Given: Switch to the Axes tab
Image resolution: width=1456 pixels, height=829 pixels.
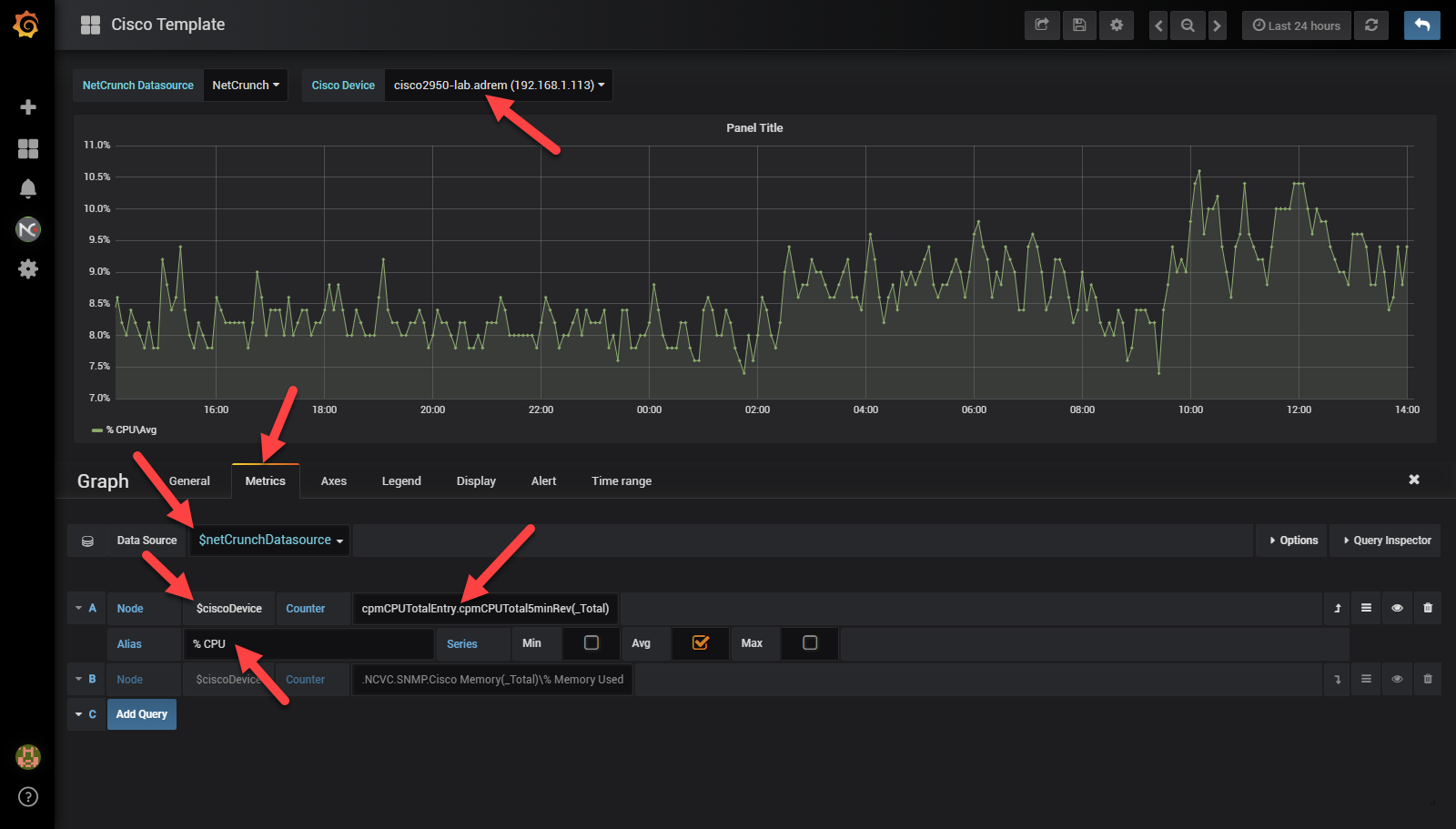Looking at the screenshot, I should 334,481.
